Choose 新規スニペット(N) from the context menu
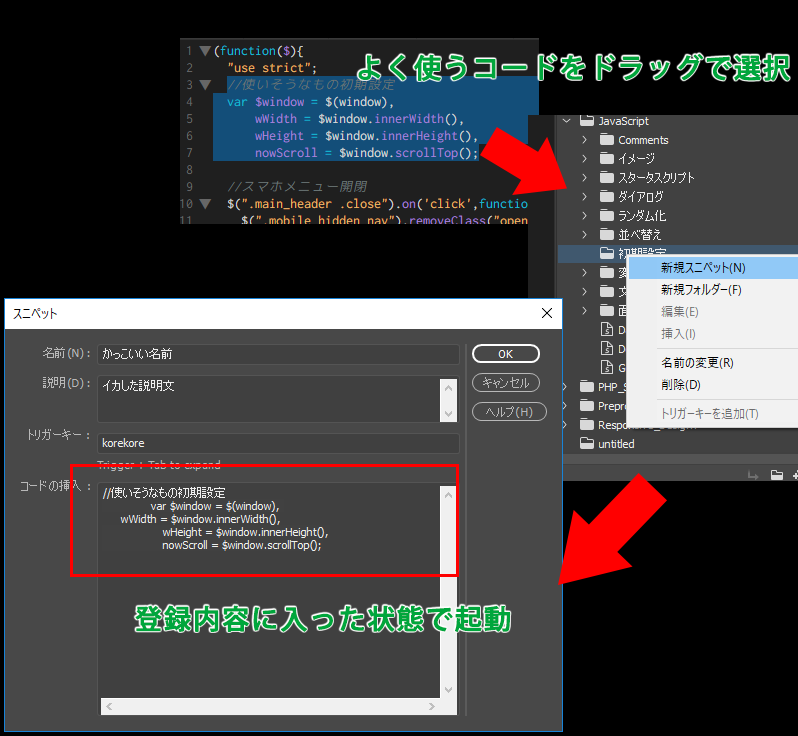Screen dimensions: 798x736 click(x=703, y=268)
